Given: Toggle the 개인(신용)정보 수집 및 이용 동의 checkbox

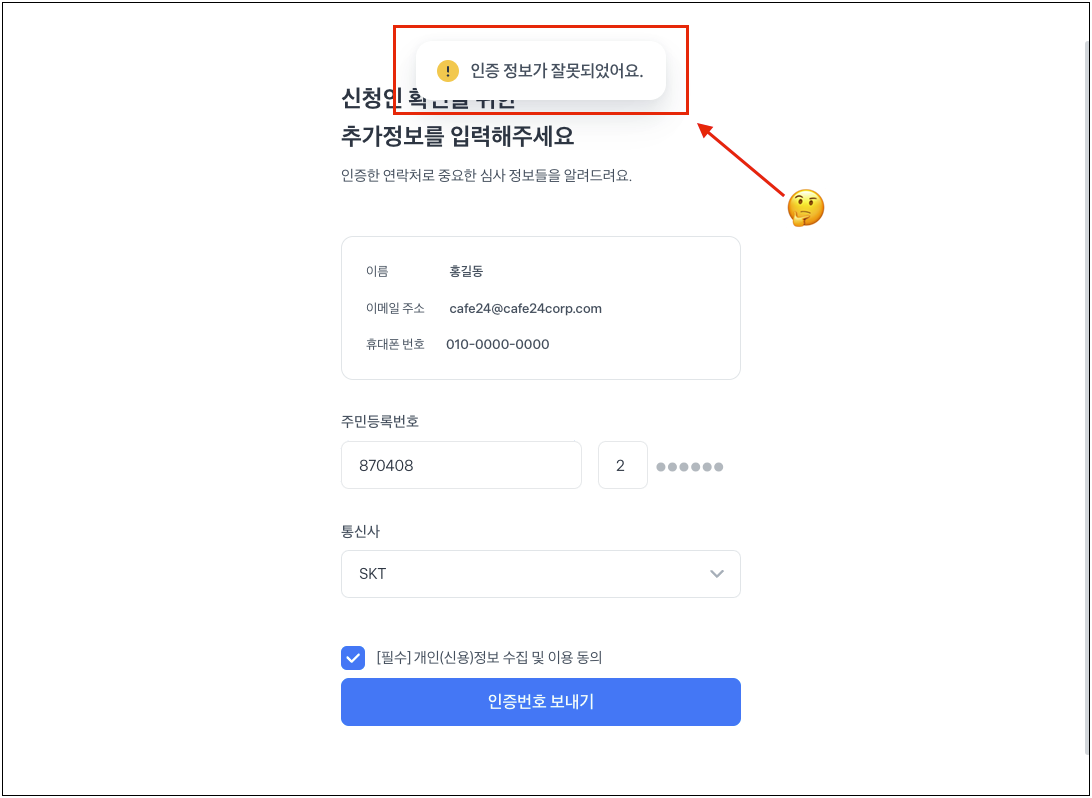Looking at the screenshot, I should coord(353,657).
